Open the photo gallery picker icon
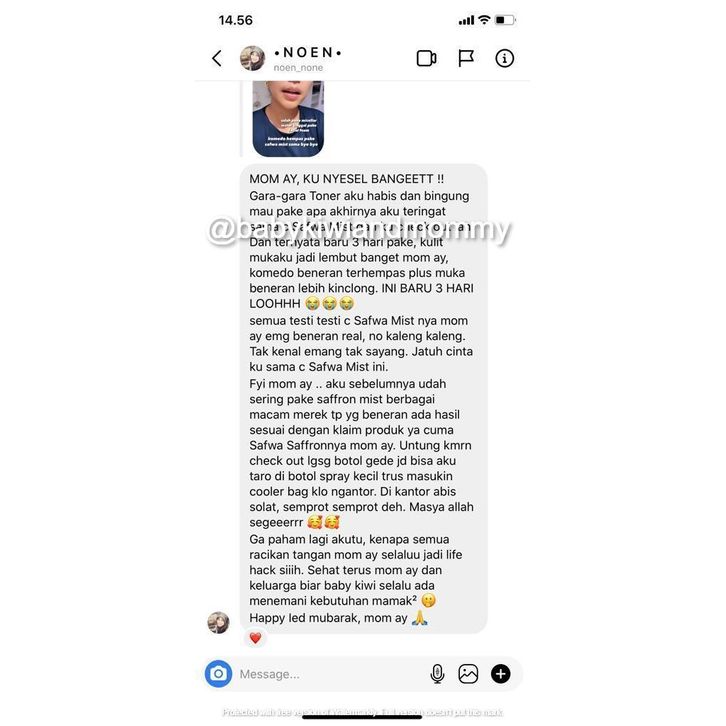This screenshot has width=726, height=726. pyautogui.click(x=468, y=674)
